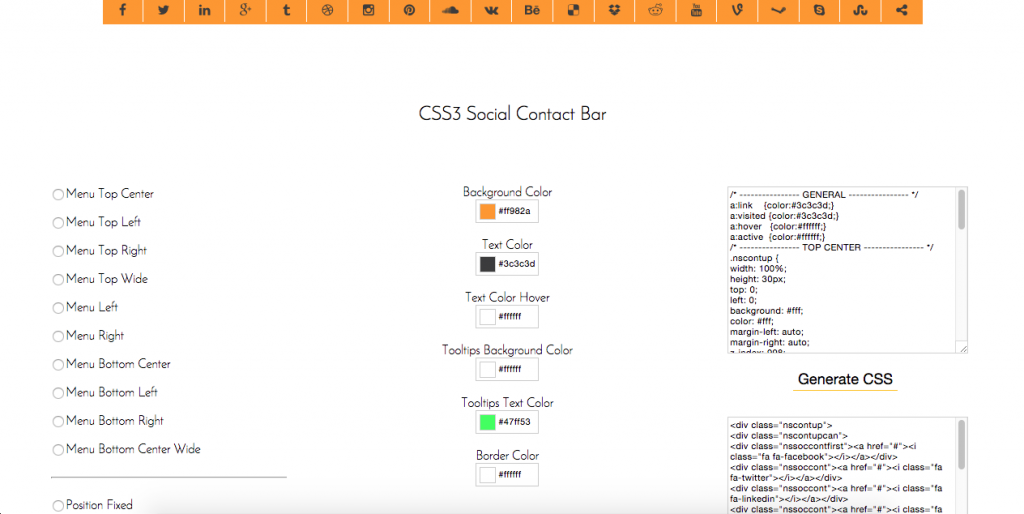Click the share icon at bar end
This screenshot has height=514, width=1024.
(901, 10)
